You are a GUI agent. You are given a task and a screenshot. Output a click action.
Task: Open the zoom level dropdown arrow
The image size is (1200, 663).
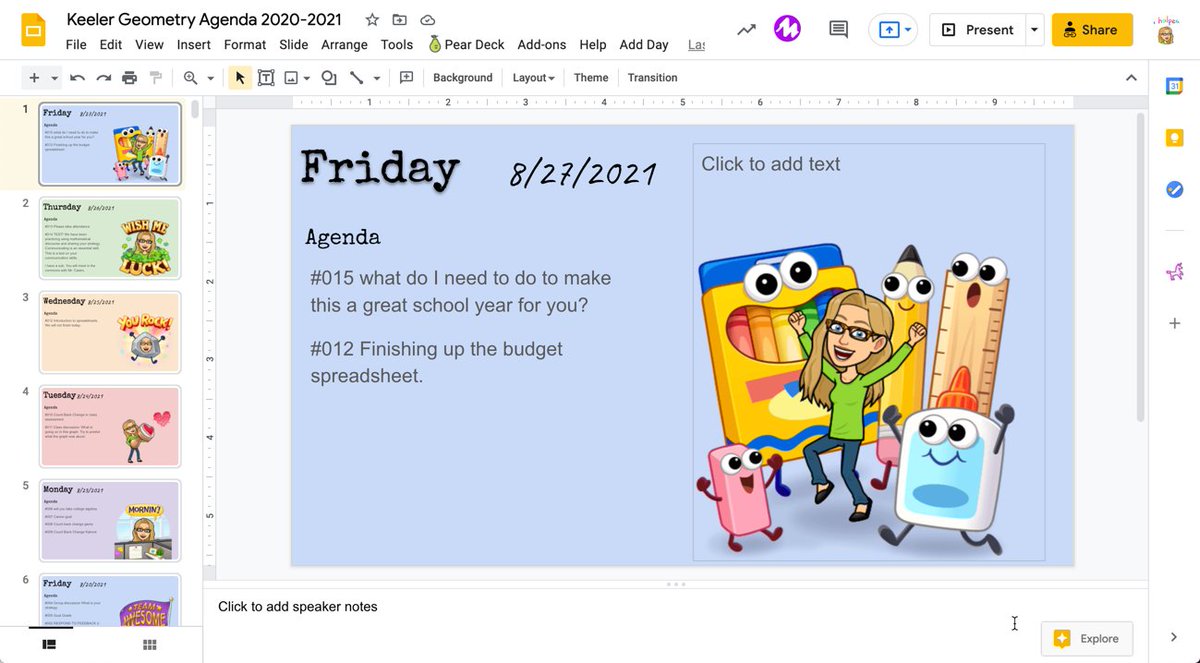tap(210, 78)
